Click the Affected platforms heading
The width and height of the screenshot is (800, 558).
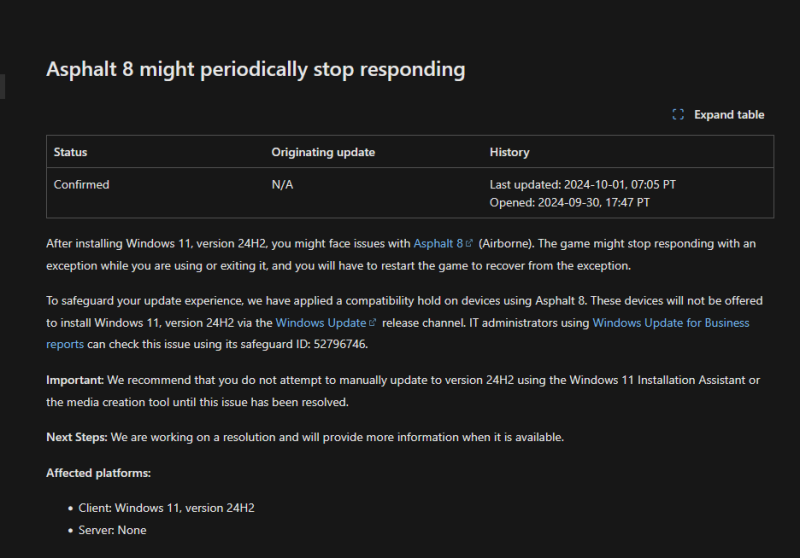98,473
